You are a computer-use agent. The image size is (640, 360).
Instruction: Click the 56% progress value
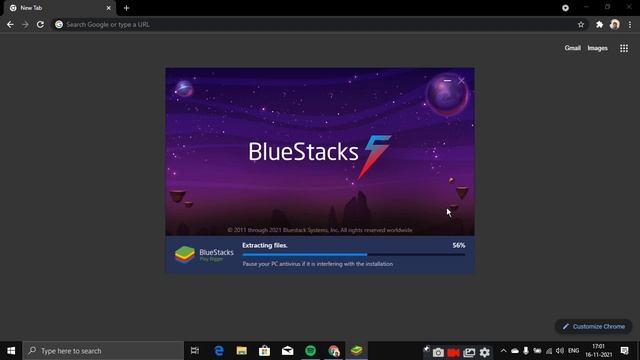458,245
